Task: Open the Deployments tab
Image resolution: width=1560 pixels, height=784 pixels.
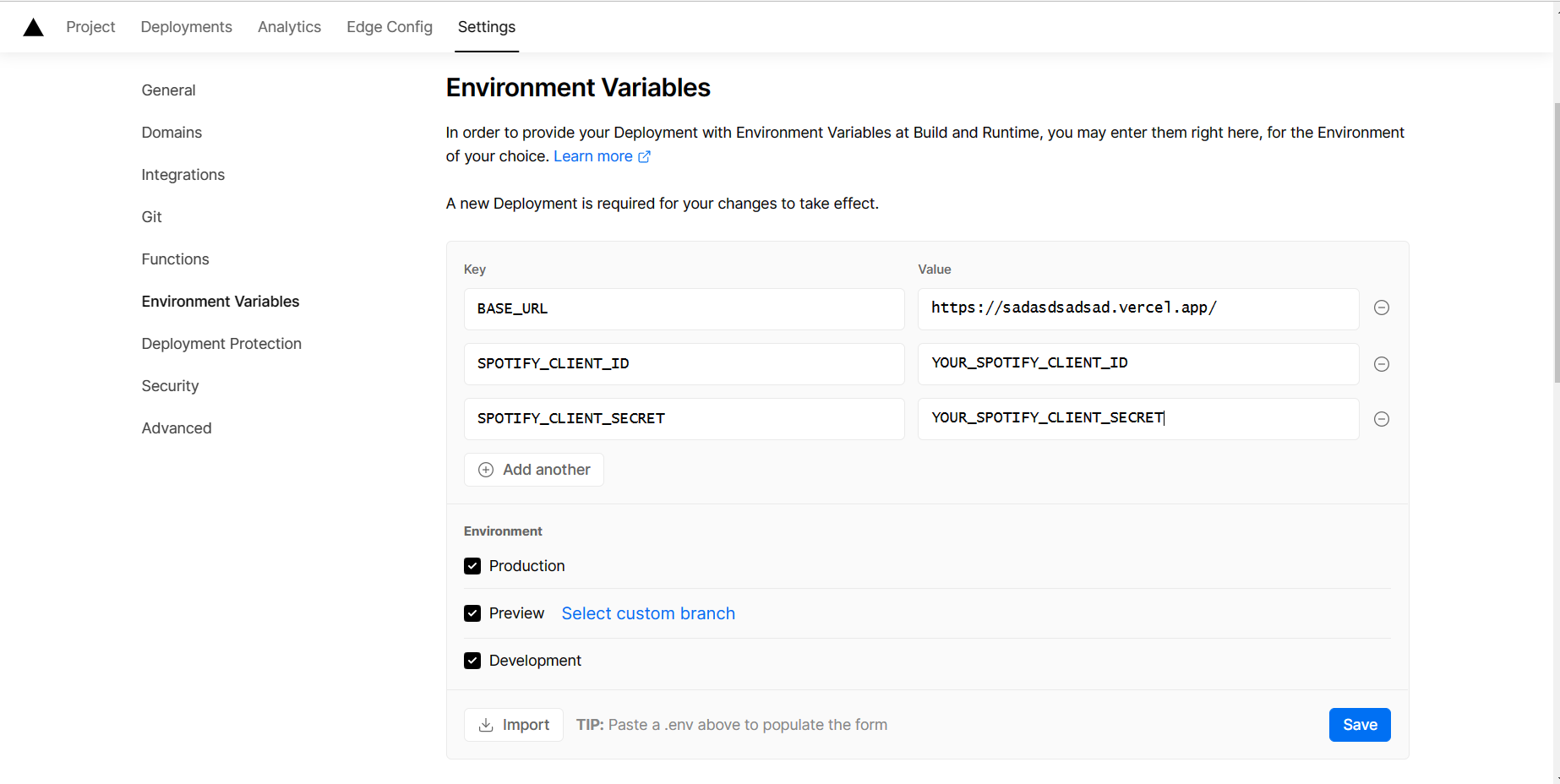Action: 186,27
